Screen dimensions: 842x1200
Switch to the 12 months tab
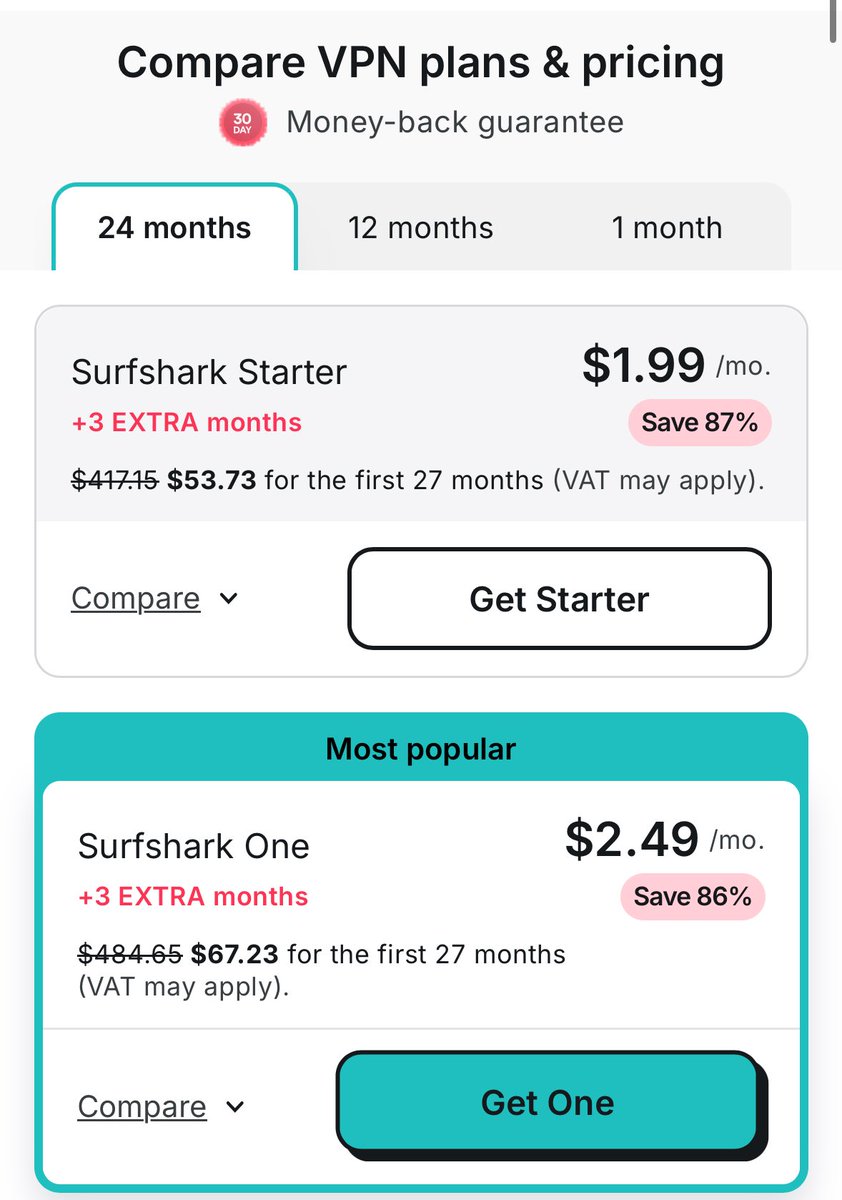point(420,227)
